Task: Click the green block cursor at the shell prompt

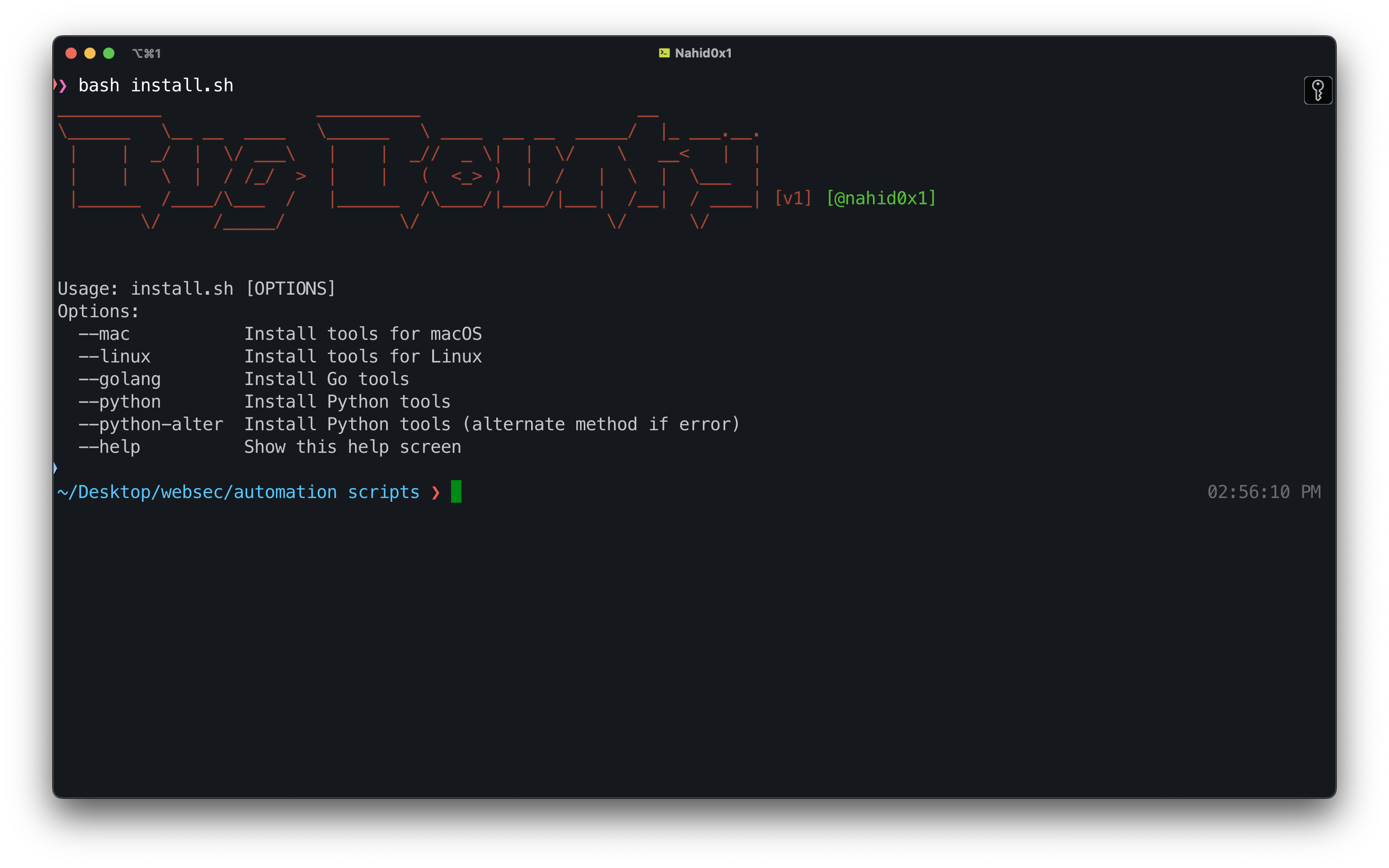Action: pos(456,491)
